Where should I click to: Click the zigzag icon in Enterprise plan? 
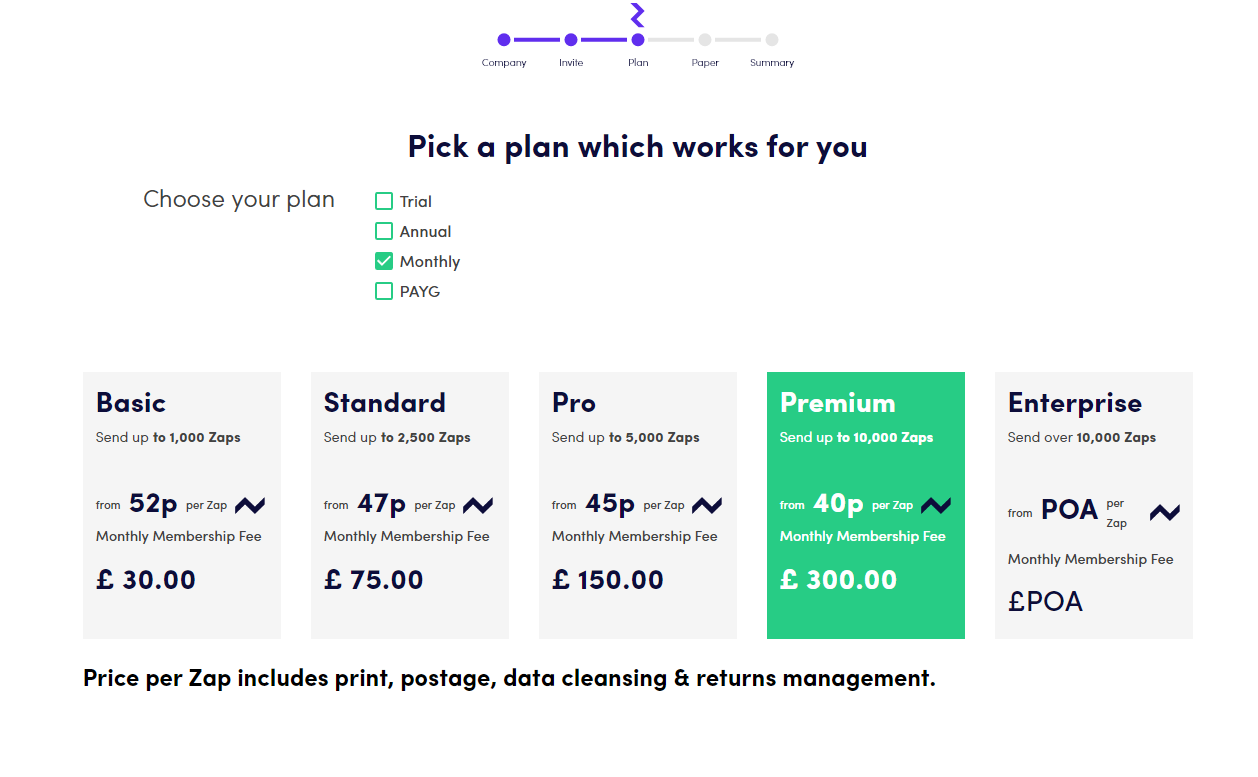[x=1164, y=512]
